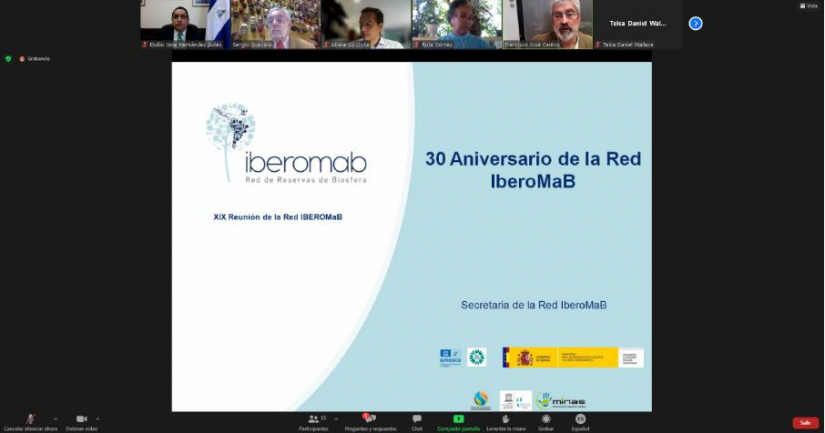
Task: Start recording with the Grabar button
Action: point(546,422)
